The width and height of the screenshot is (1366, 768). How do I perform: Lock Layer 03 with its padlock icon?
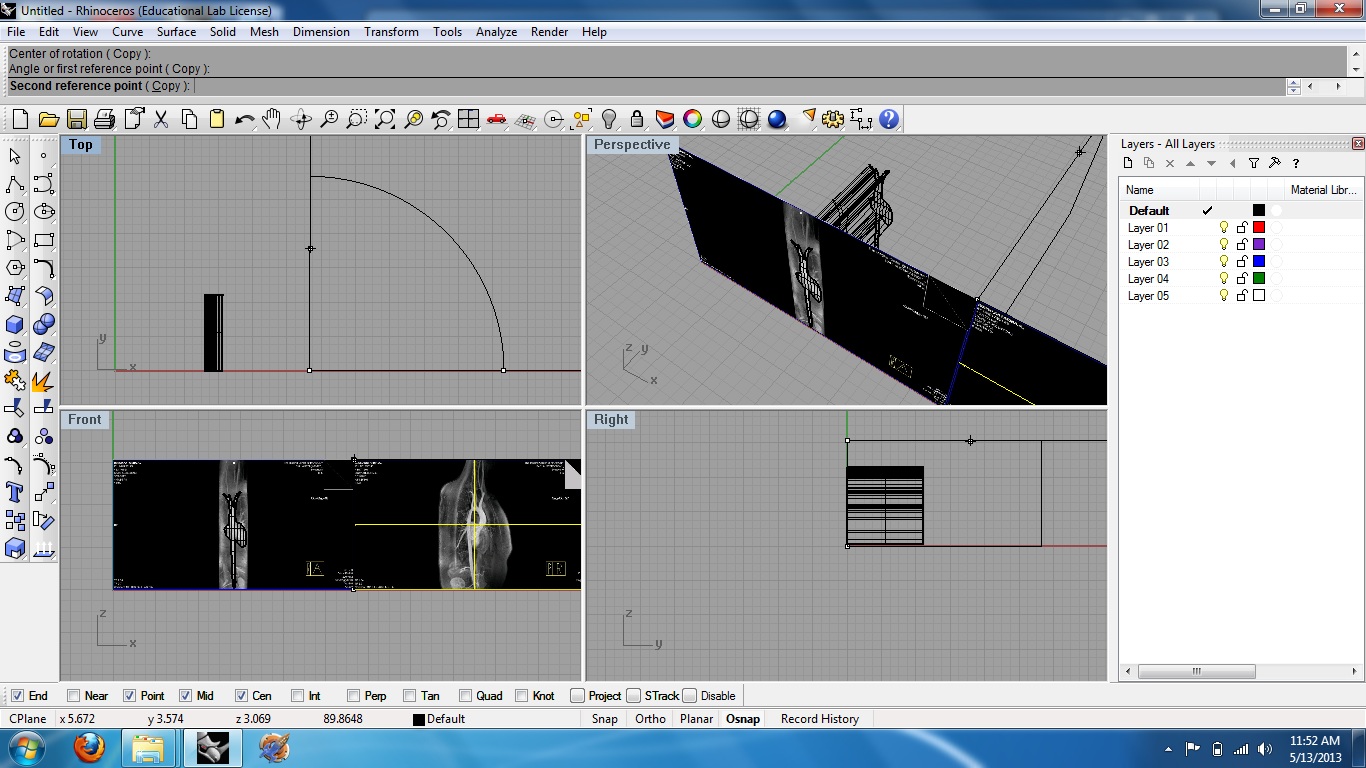1242,262
